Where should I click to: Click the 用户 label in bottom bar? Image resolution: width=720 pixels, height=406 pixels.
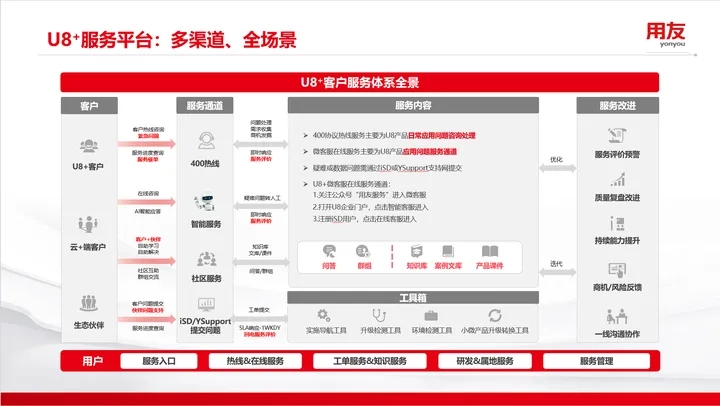click(x=92, y=361)
